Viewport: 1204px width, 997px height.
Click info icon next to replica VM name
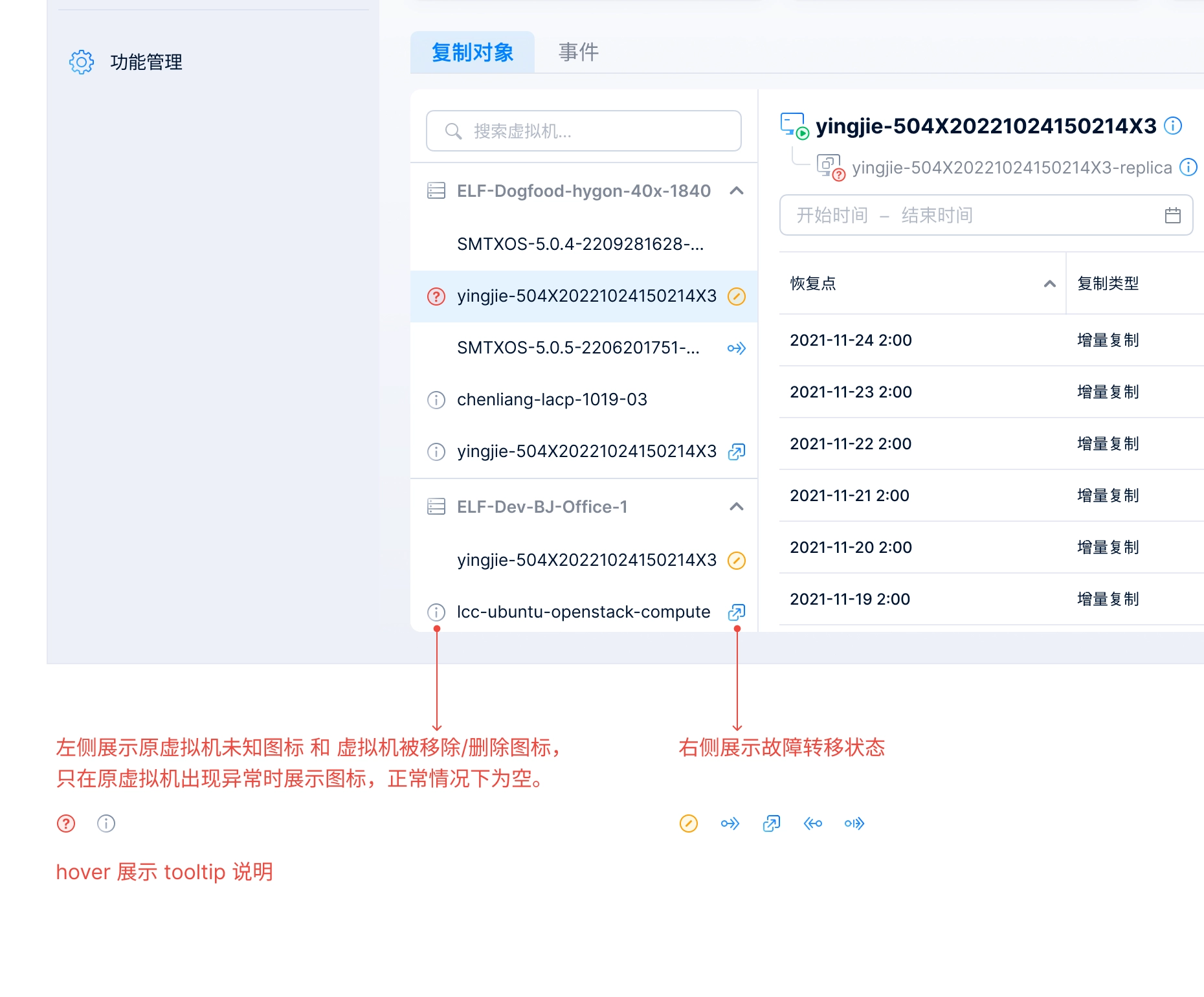click(1188, 167)
